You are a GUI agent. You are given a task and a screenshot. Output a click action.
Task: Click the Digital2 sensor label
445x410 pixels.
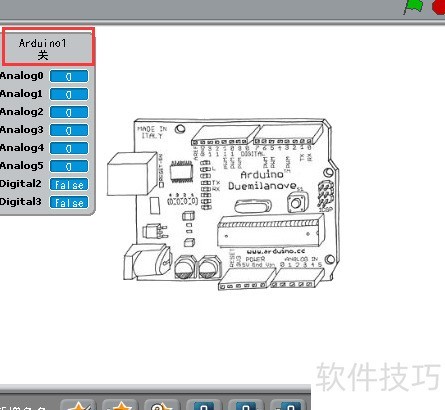pyautogui.click(x=21, y=184)
